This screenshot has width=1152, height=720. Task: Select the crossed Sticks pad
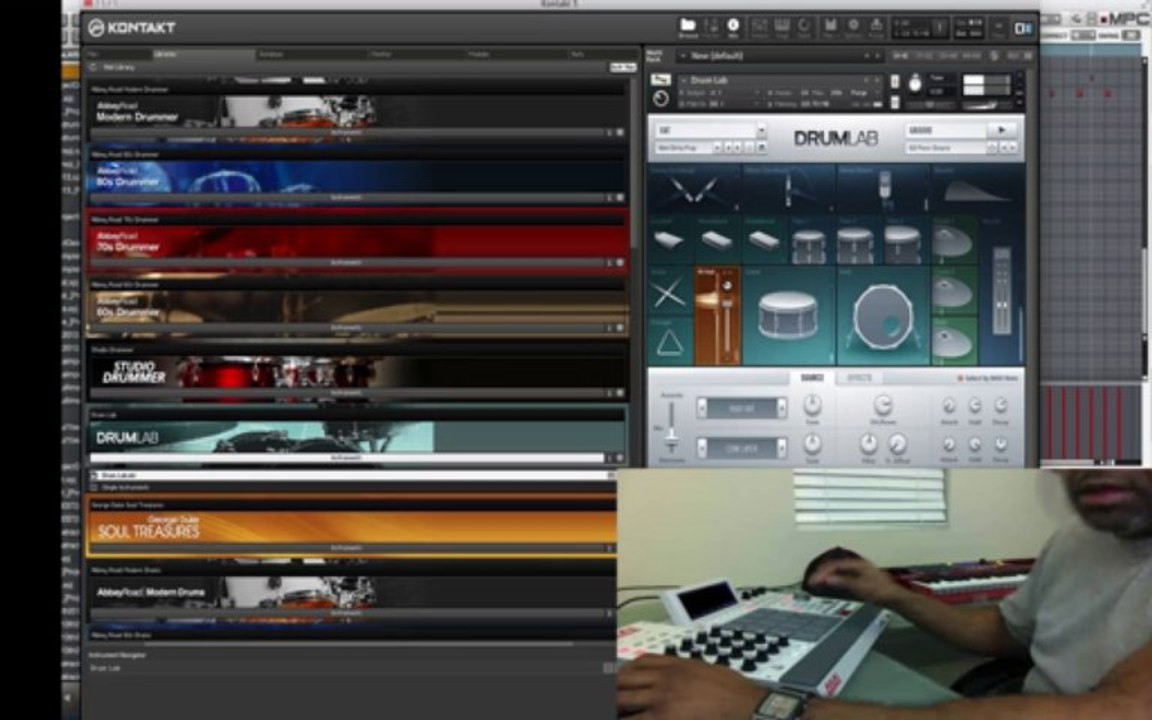669,292
